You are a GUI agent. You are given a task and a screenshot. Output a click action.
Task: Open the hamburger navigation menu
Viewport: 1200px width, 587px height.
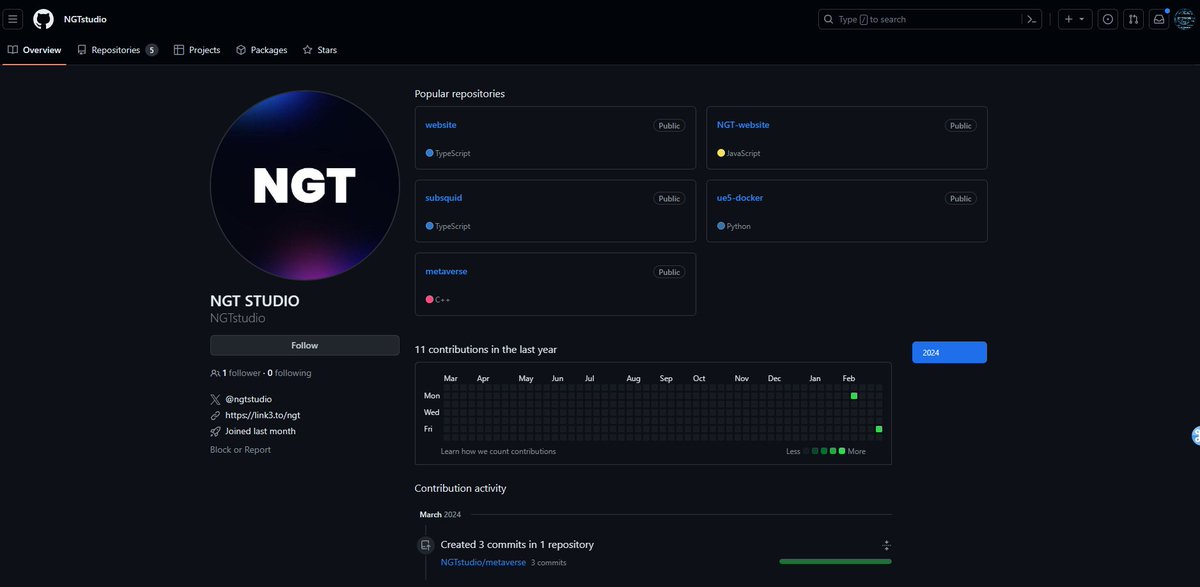coord(14,19)
